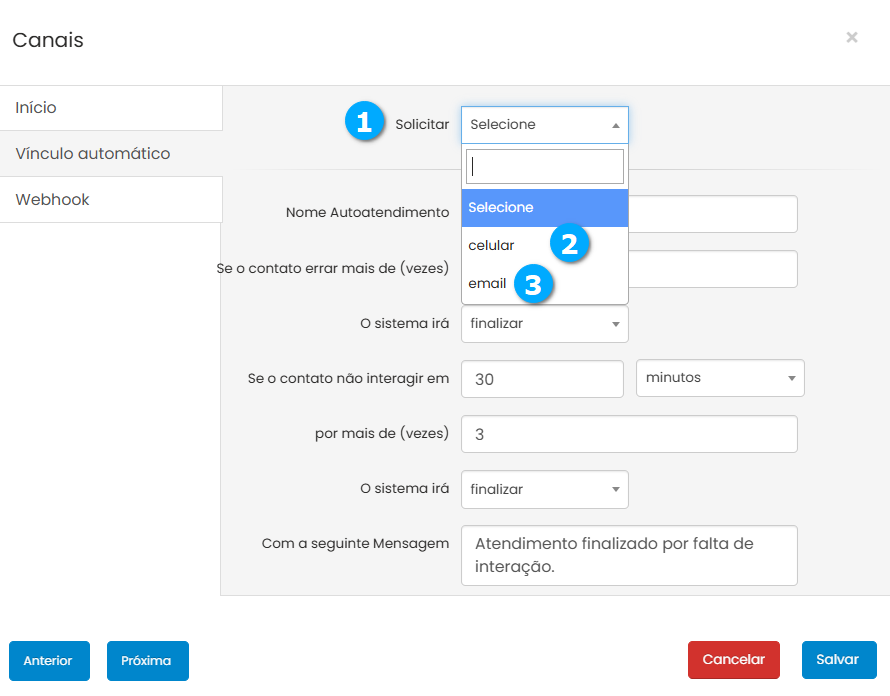Edit the Com a seguinte Mensagem text area

pos(629,555)
